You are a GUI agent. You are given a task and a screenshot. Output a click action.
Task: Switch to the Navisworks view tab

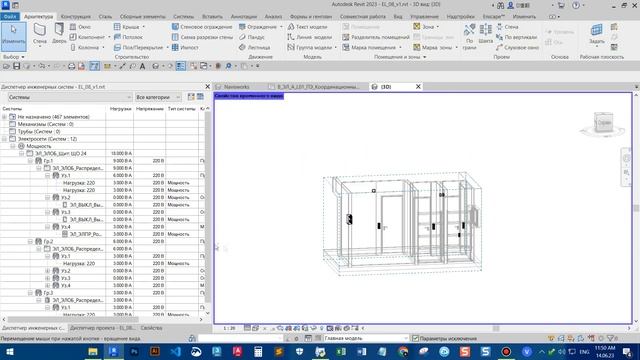pyautogui.click(x=237, y=87)
